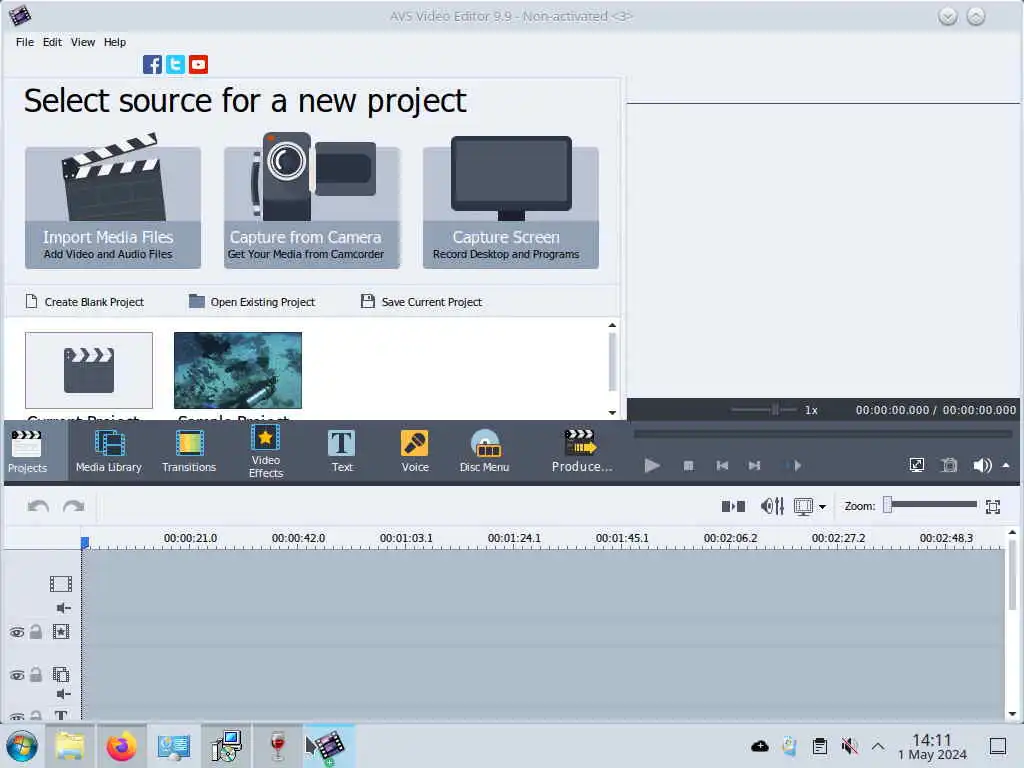Click Capture from Camera tile
Viewport: 1024px width, 768px height.
312,201
